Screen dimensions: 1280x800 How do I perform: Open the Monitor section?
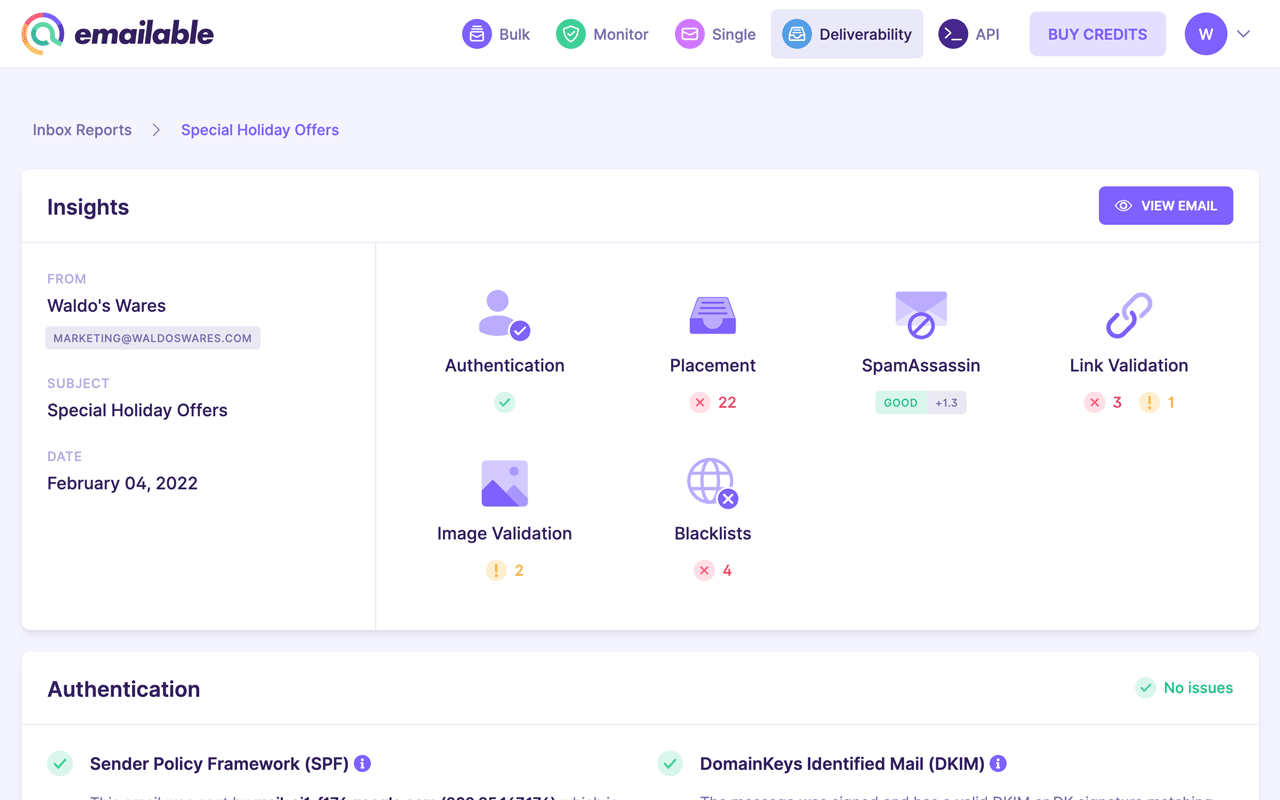(x=602, y=33)
